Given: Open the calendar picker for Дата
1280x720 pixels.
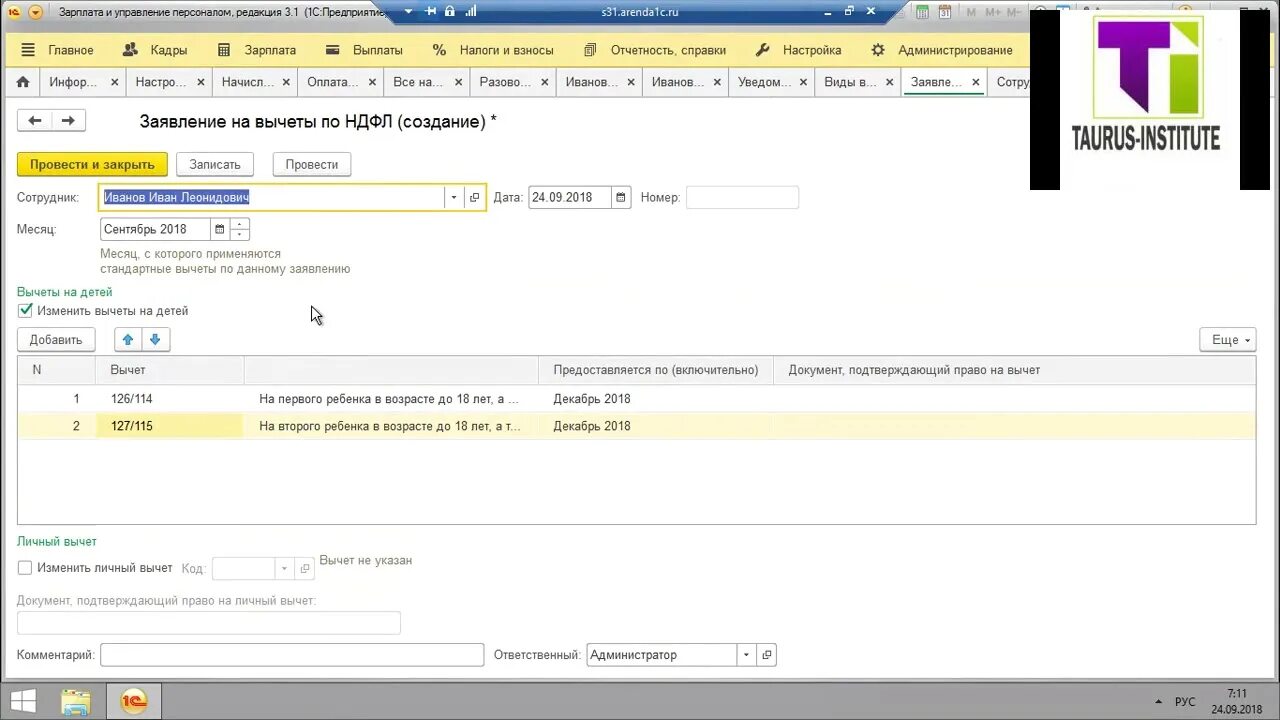Looking at the screenshot, I should (621, 198).
